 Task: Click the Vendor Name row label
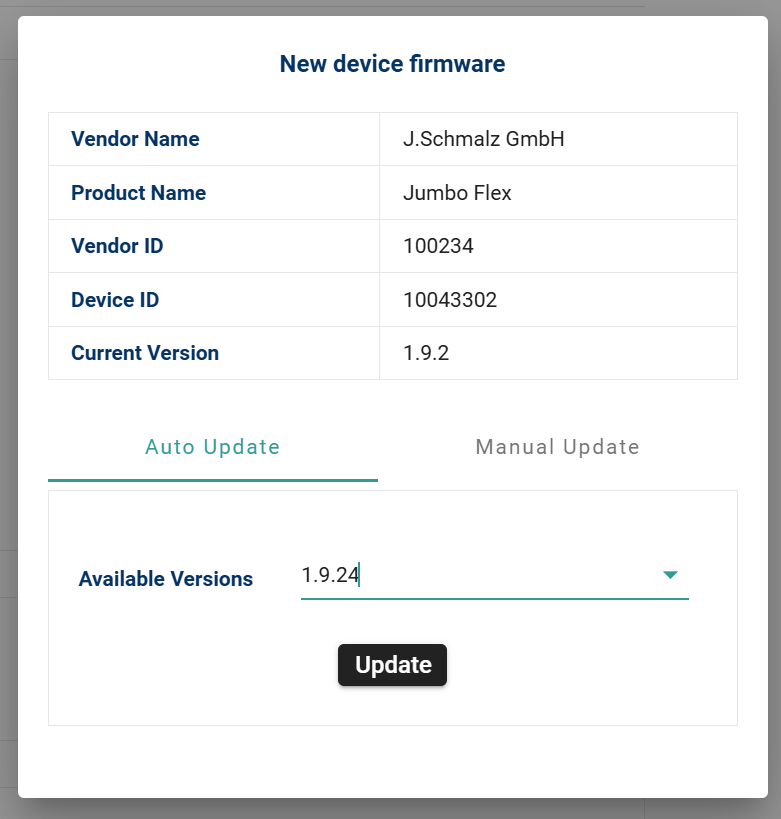pos(135,139)
